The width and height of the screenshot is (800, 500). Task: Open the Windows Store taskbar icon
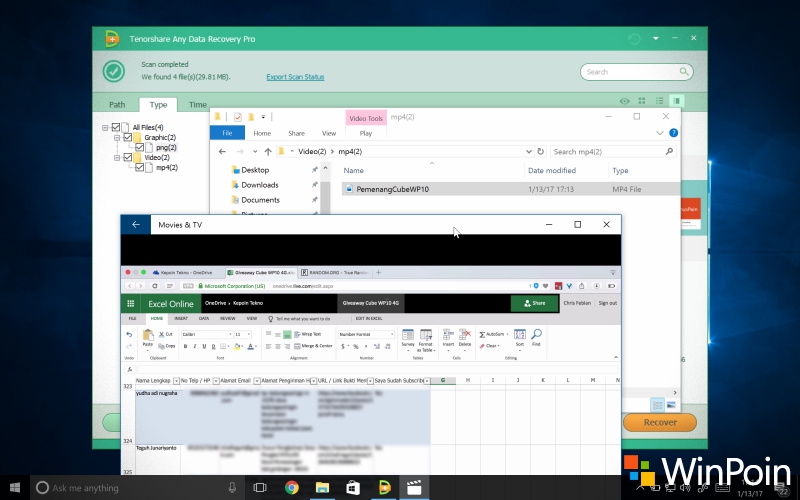tap(353, 488)
